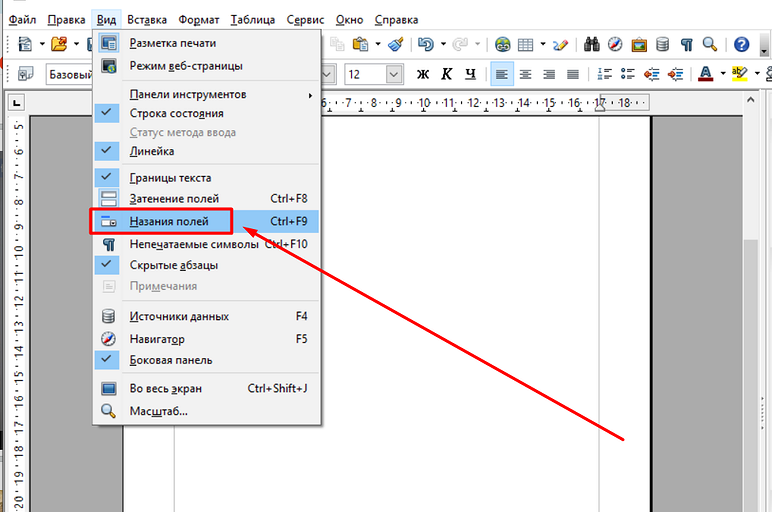Center-align text using the toolbar icon

point(524,74)
